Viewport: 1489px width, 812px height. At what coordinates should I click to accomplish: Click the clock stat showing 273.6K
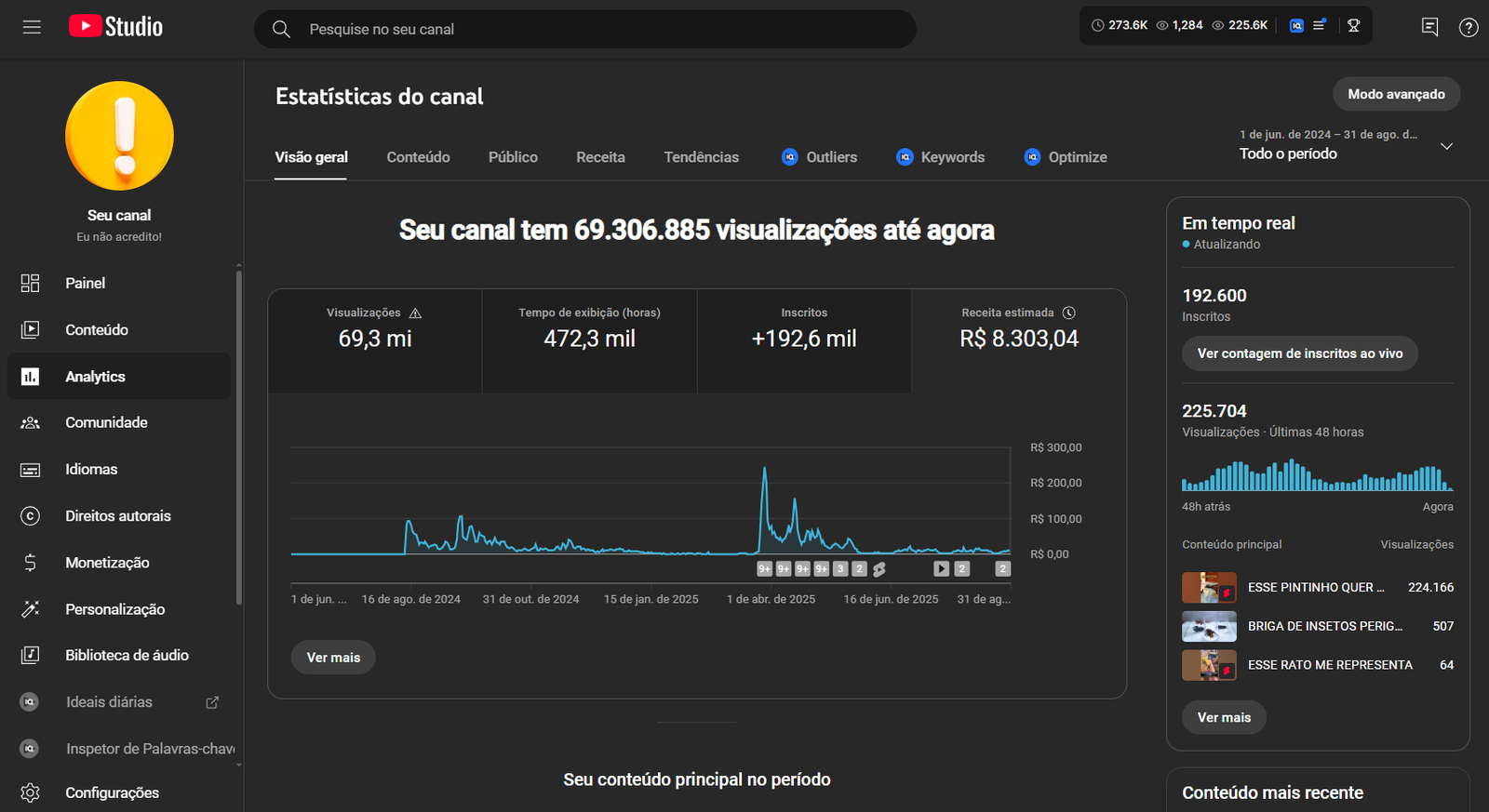point(1120,25)
